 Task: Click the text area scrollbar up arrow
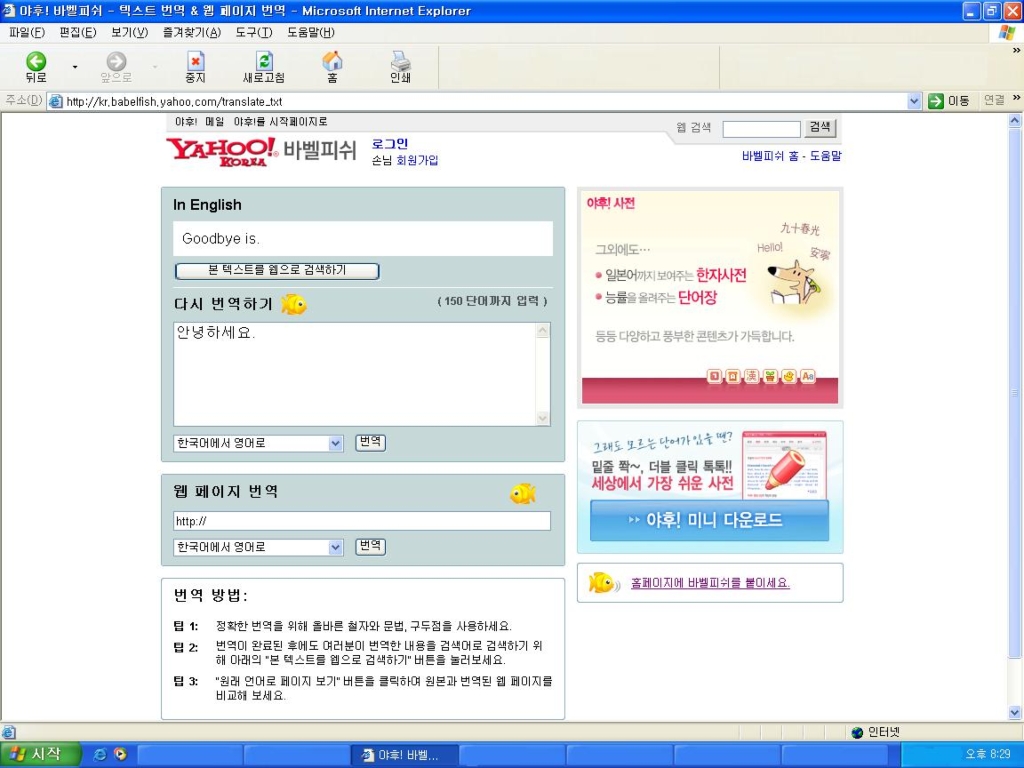(x=543, y=331)
